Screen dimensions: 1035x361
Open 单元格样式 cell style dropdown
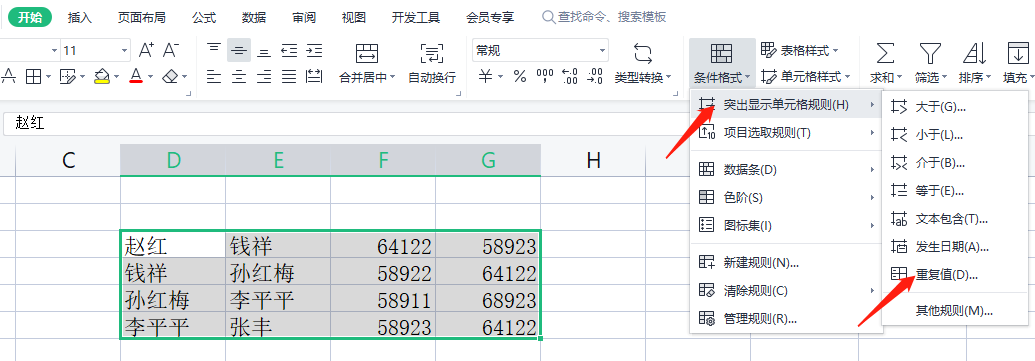[x=805, y=77]
